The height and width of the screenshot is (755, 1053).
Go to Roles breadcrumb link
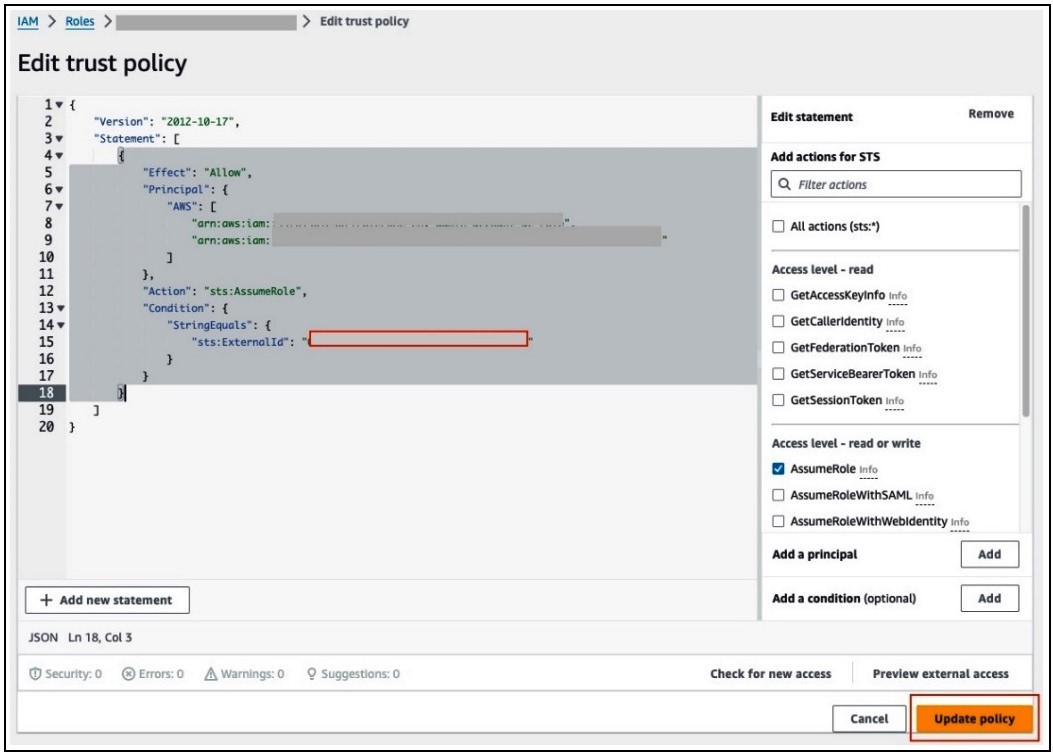79,21
